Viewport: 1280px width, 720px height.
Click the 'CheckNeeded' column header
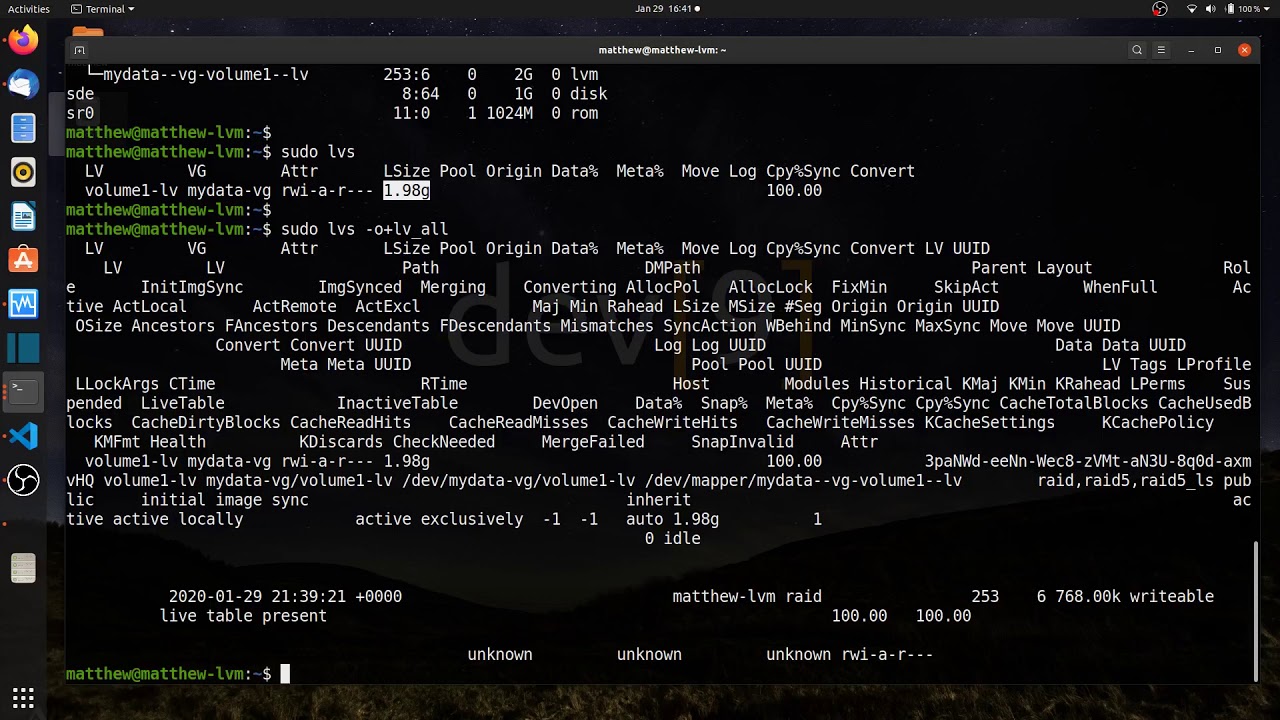[x=444, y=442]
